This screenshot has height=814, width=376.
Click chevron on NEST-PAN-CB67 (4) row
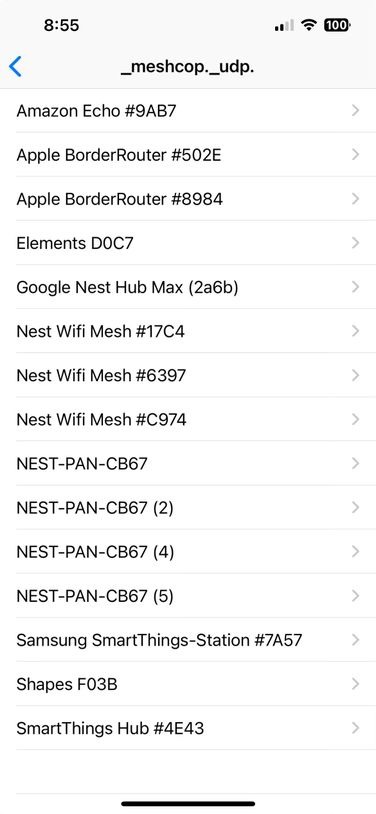tap(355, 551)
